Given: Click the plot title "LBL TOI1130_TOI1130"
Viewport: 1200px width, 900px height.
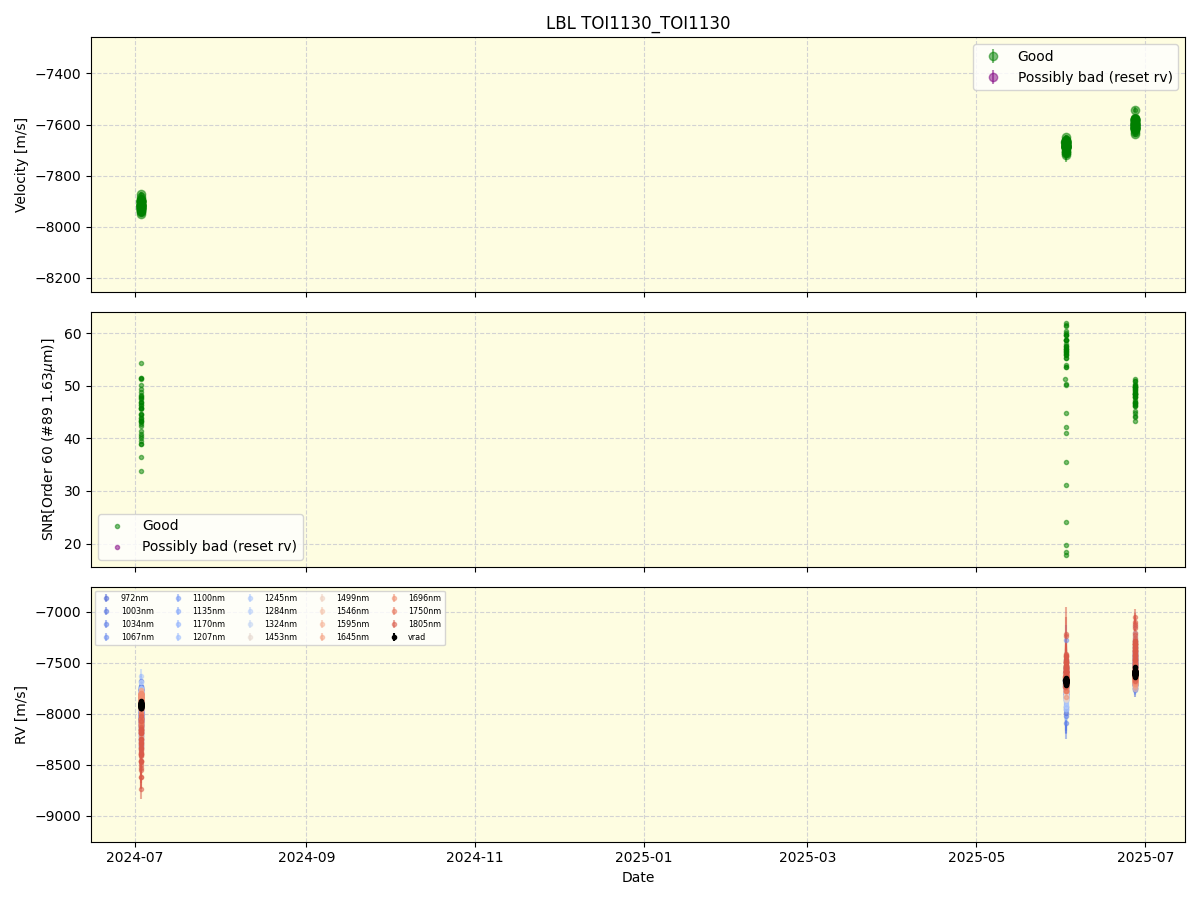Looking at the screenshot, I should 638,23.
